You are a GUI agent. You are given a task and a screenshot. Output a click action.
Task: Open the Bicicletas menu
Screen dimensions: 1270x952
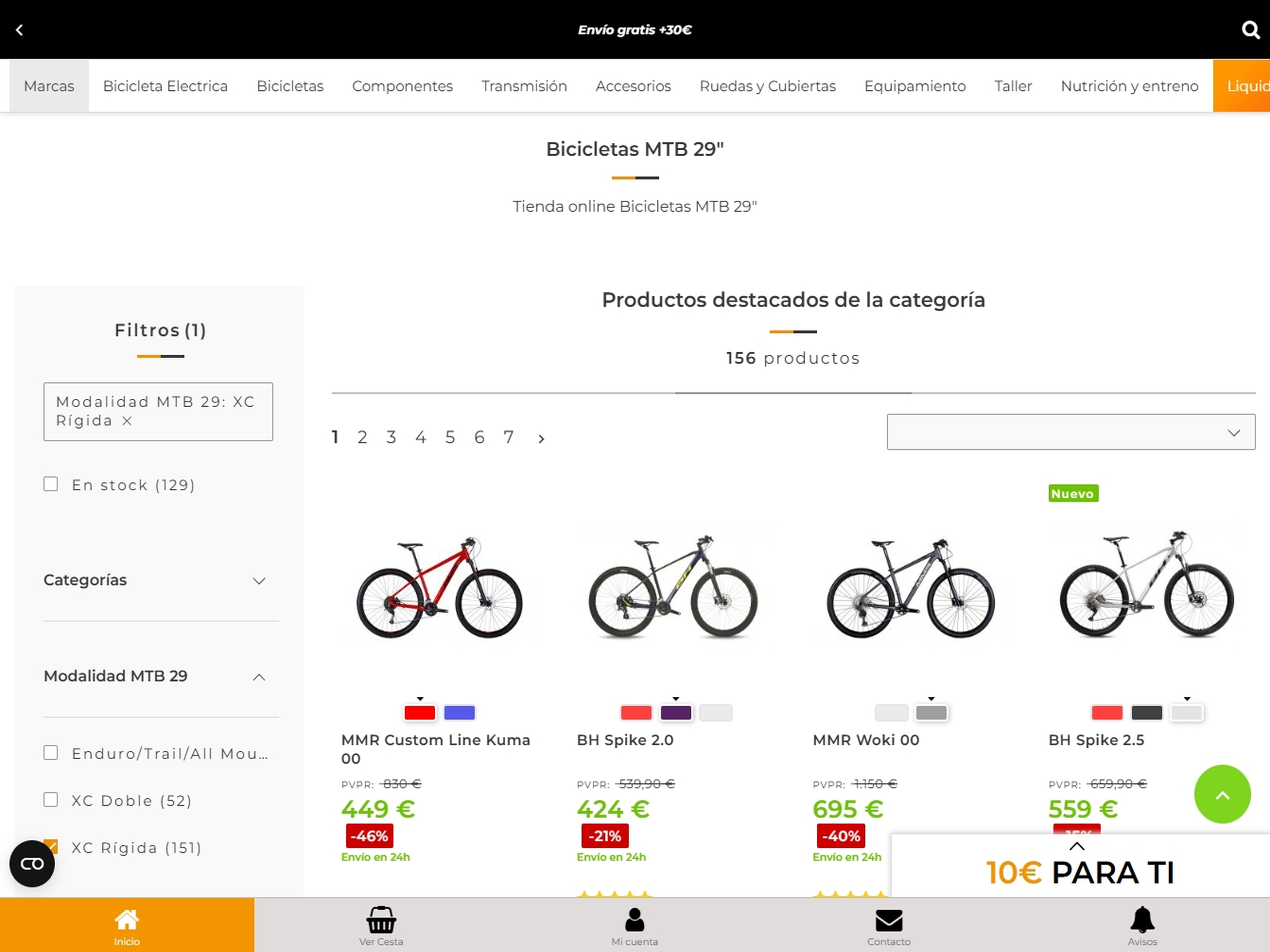(290, 86)
